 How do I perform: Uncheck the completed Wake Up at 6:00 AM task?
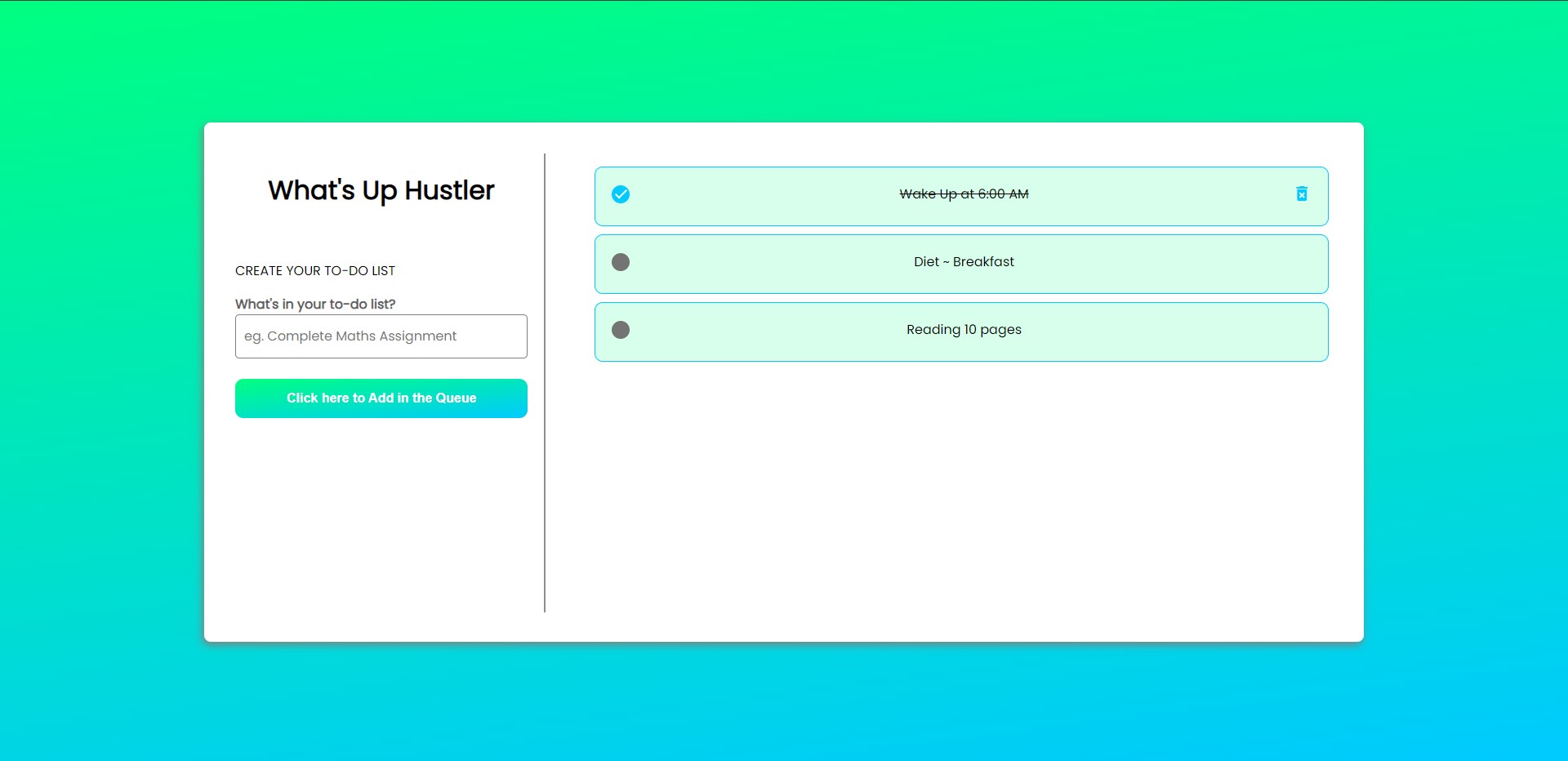621,194
